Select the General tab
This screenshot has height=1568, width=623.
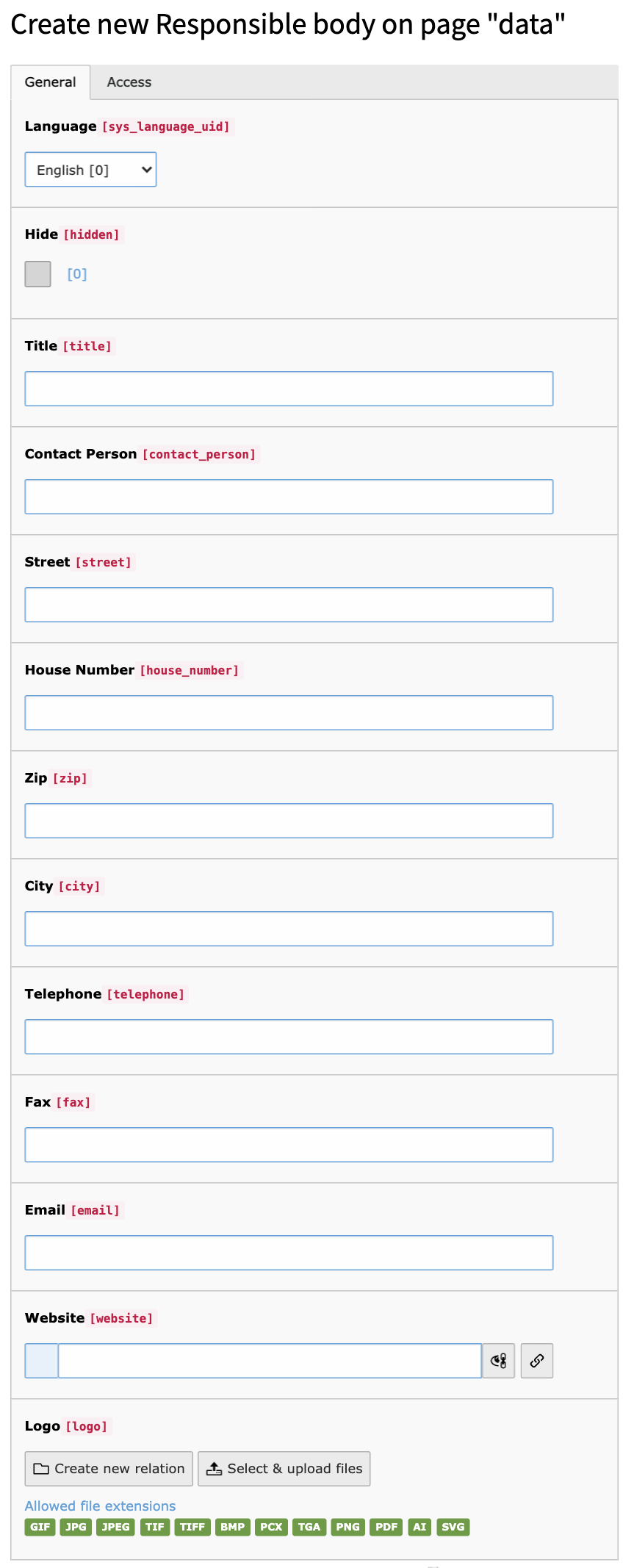pyautogui.click(x=50, y=82)
